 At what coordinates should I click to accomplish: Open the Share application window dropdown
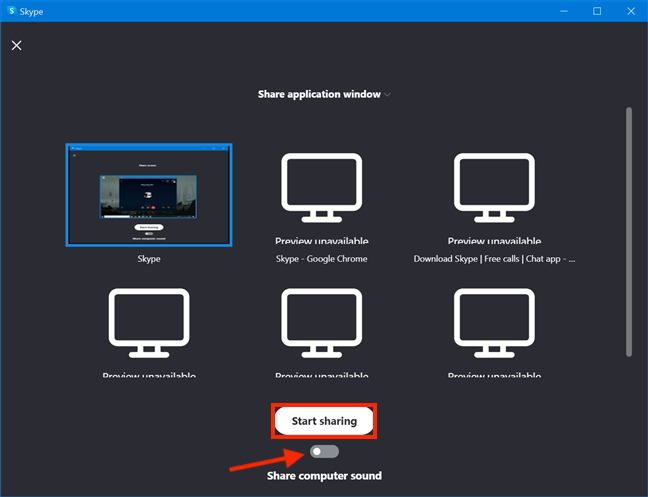pos(324,94)
